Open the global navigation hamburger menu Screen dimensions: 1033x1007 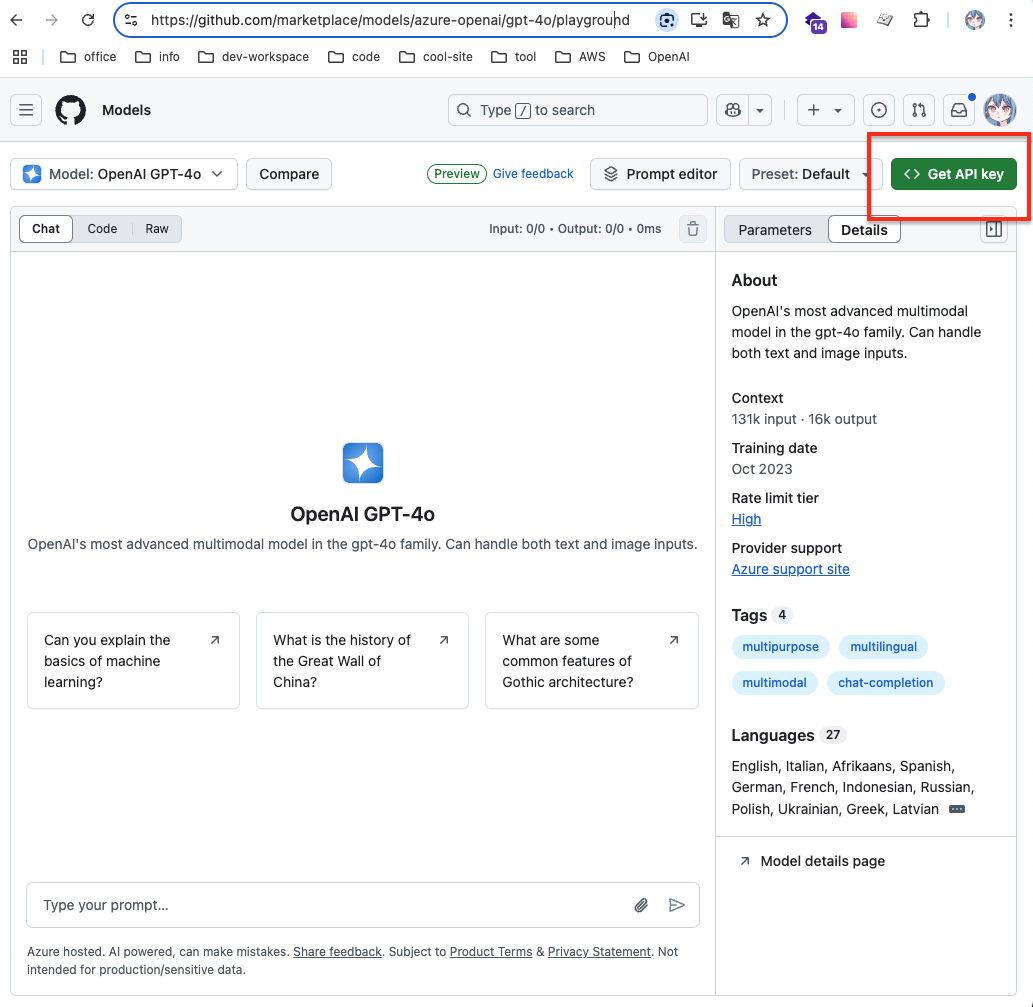(x=26, y=110)
